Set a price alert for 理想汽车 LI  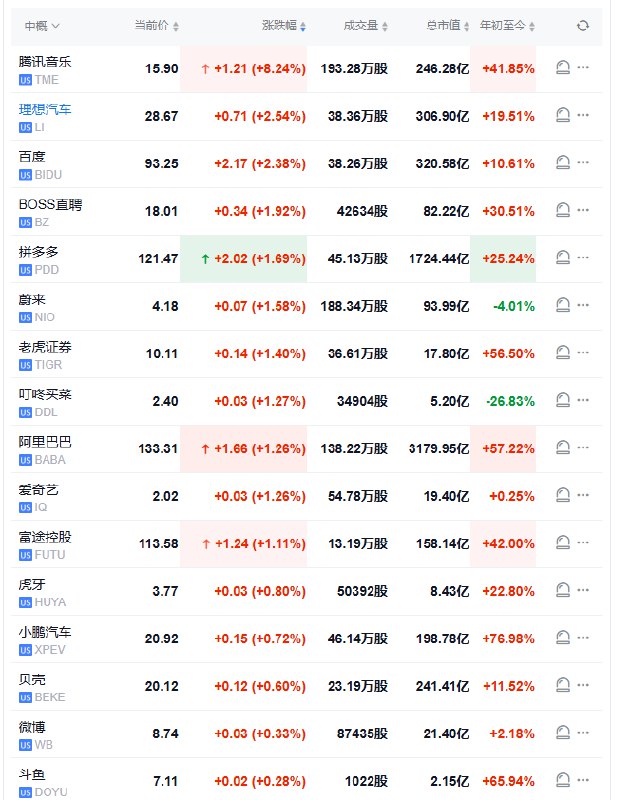pyautogui.click(x=563, y=115)
